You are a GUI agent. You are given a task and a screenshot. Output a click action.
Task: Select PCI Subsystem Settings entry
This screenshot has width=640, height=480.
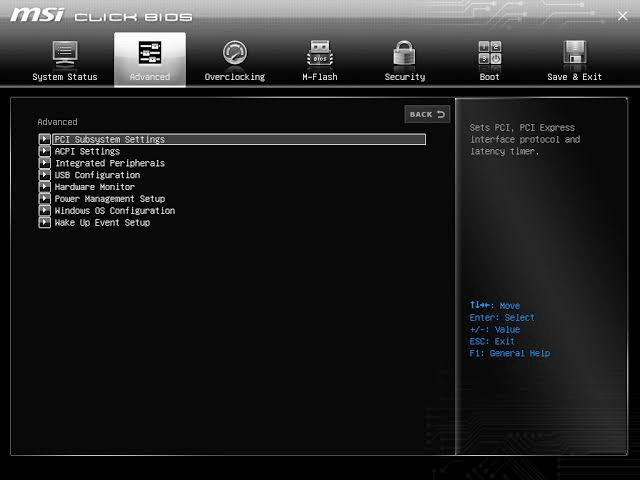[x=239, y=139]
